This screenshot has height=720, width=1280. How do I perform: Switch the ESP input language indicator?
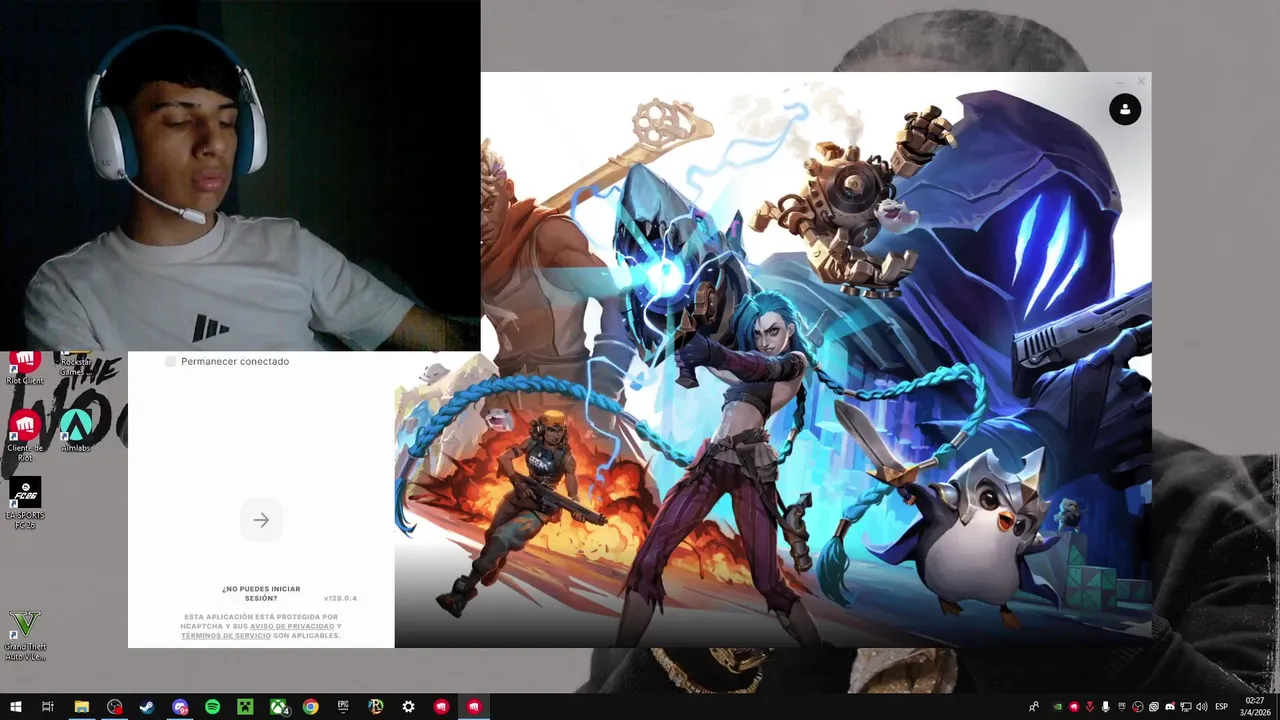pos(1222,706)
